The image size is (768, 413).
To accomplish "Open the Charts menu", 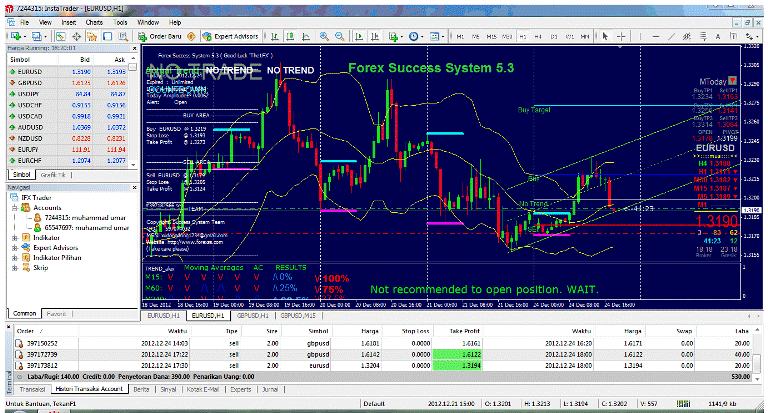I will [x=94, y=23].
